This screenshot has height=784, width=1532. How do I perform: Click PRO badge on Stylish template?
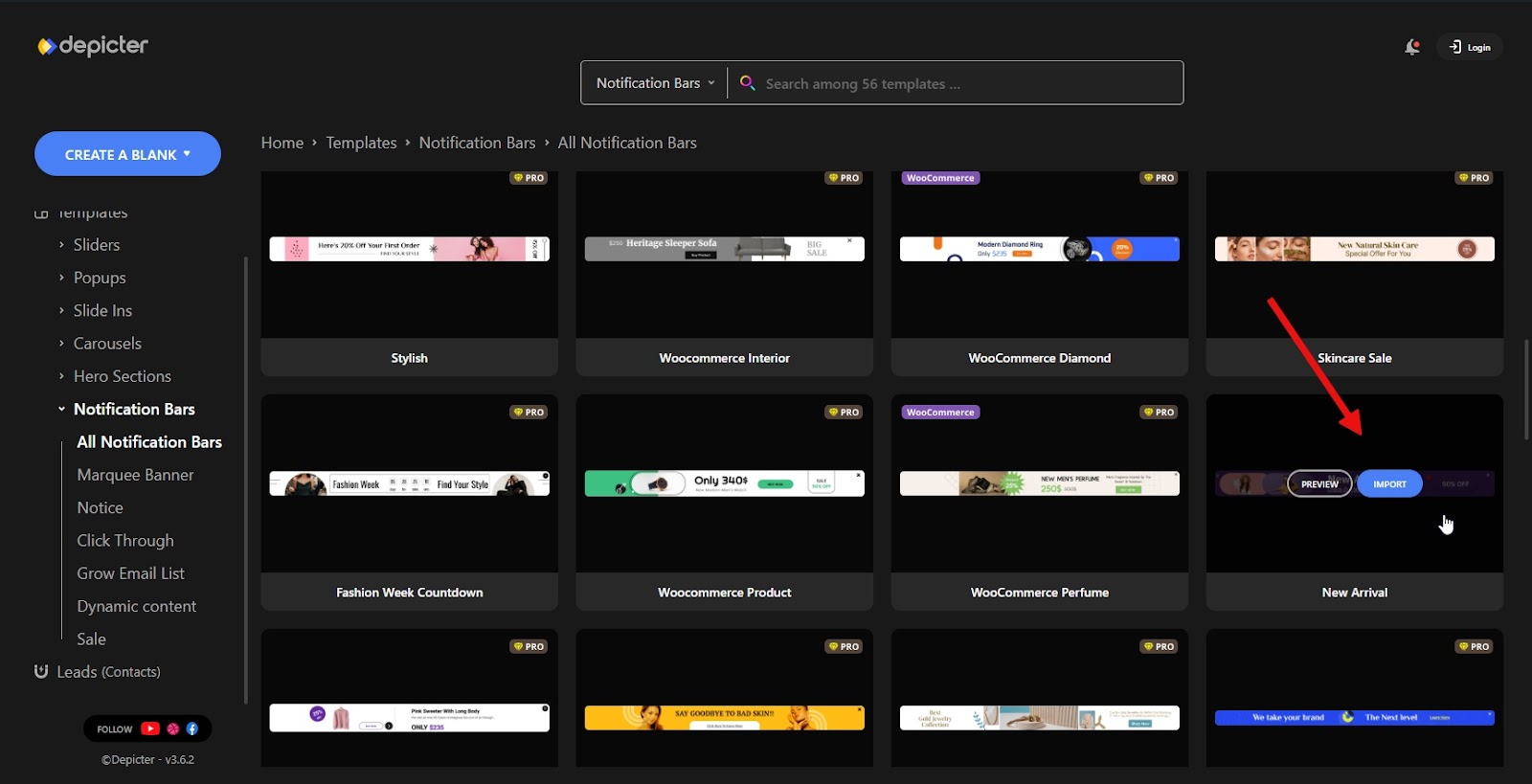pos(529,178)
